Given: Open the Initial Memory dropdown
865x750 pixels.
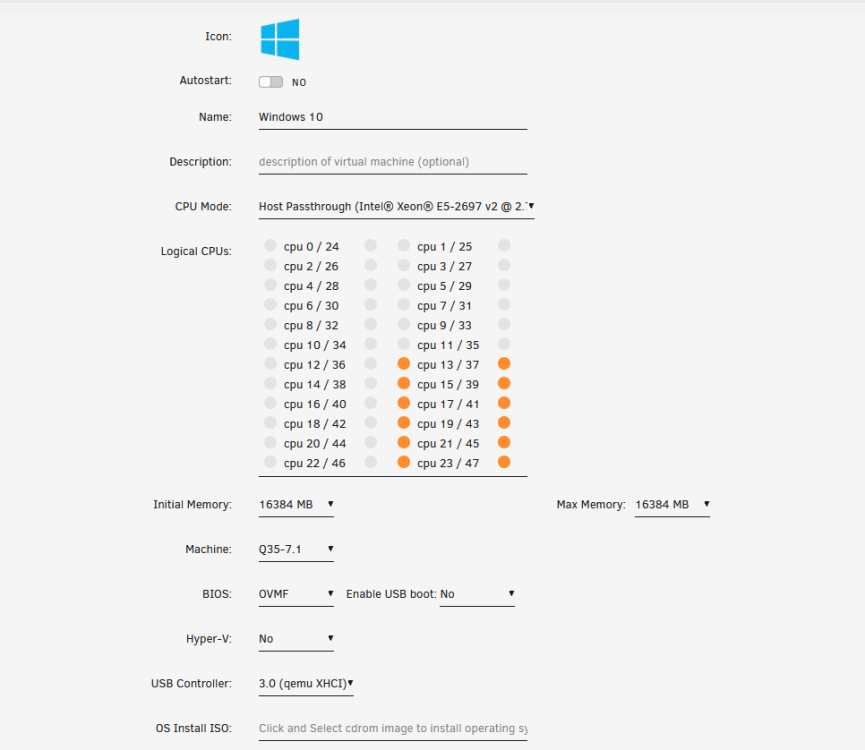Looking at the screenshot, I should (296, 505).
